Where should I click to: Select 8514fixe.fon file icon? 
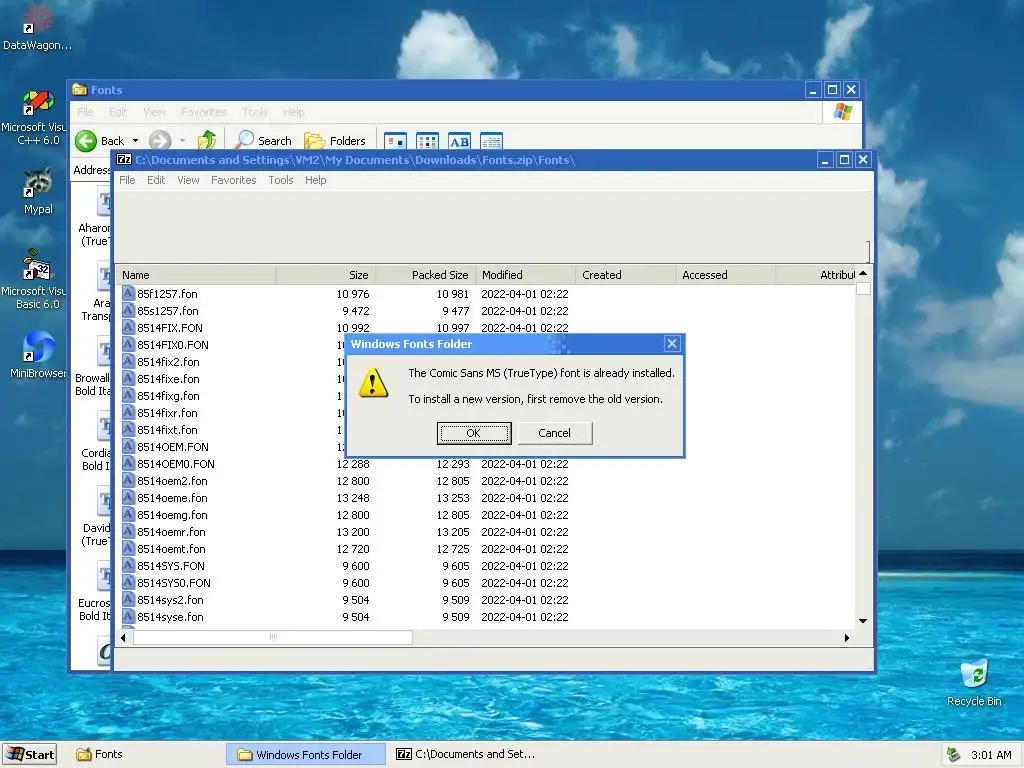(128, 379)
